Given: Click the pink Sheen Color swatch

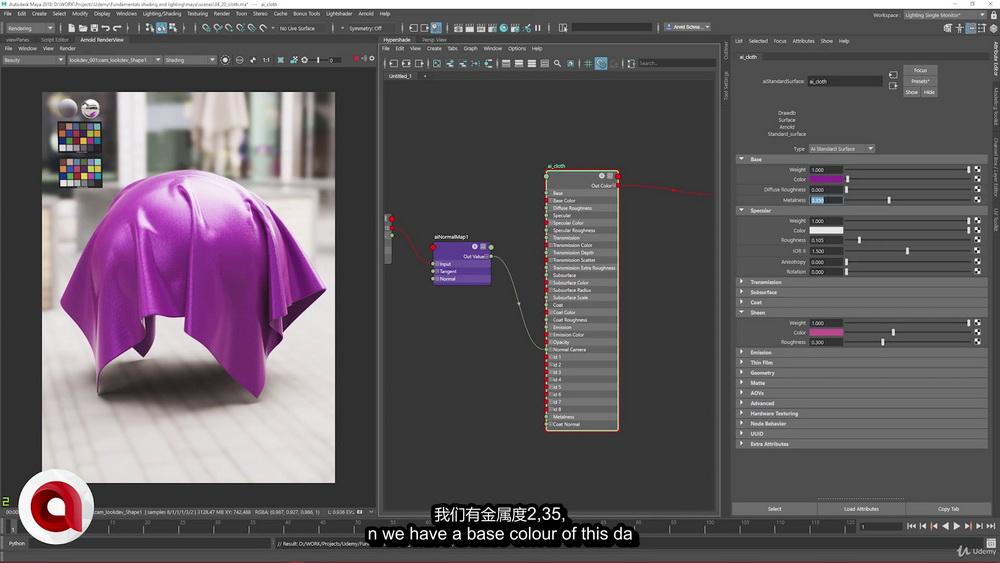Looking at the screenshot, I should click(826, 332).
